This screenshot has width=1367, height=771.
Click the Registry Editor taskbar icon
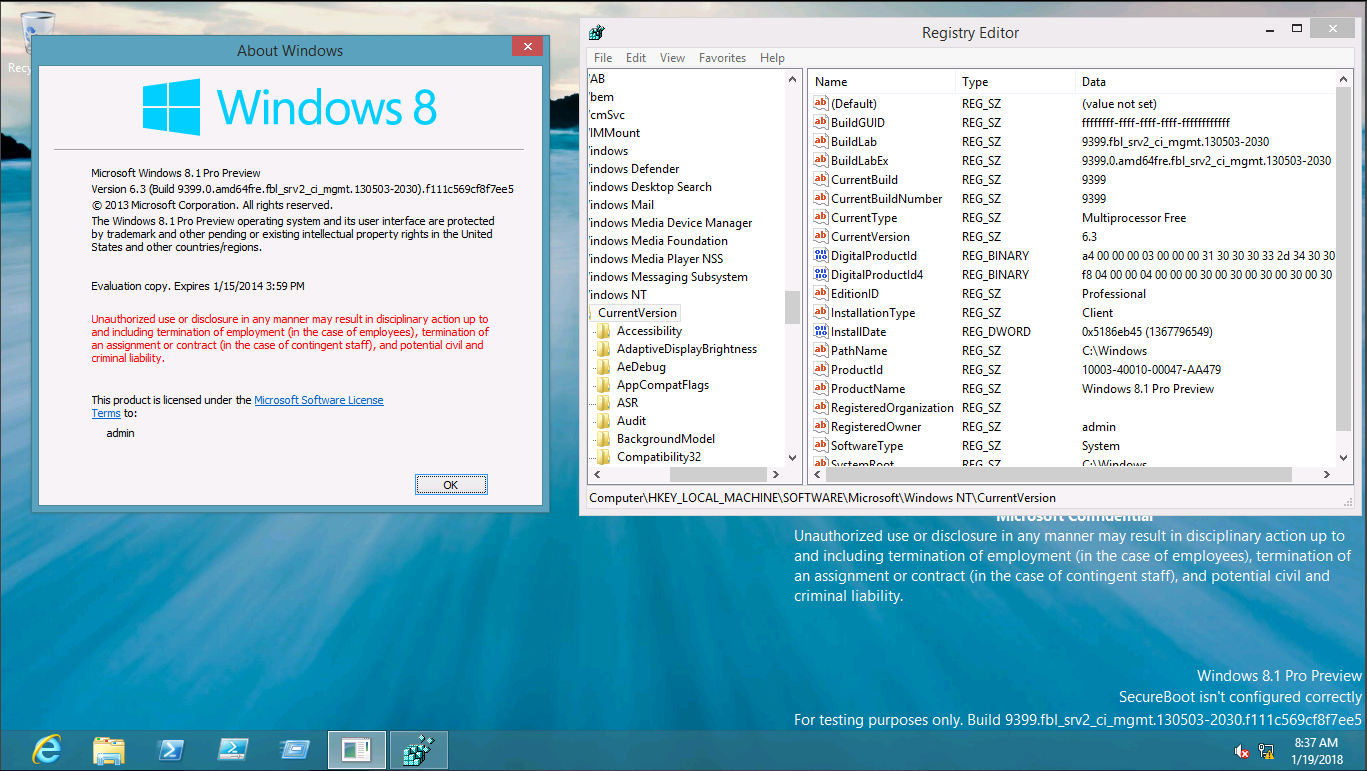pyautogui.click(x=418, y=750)
